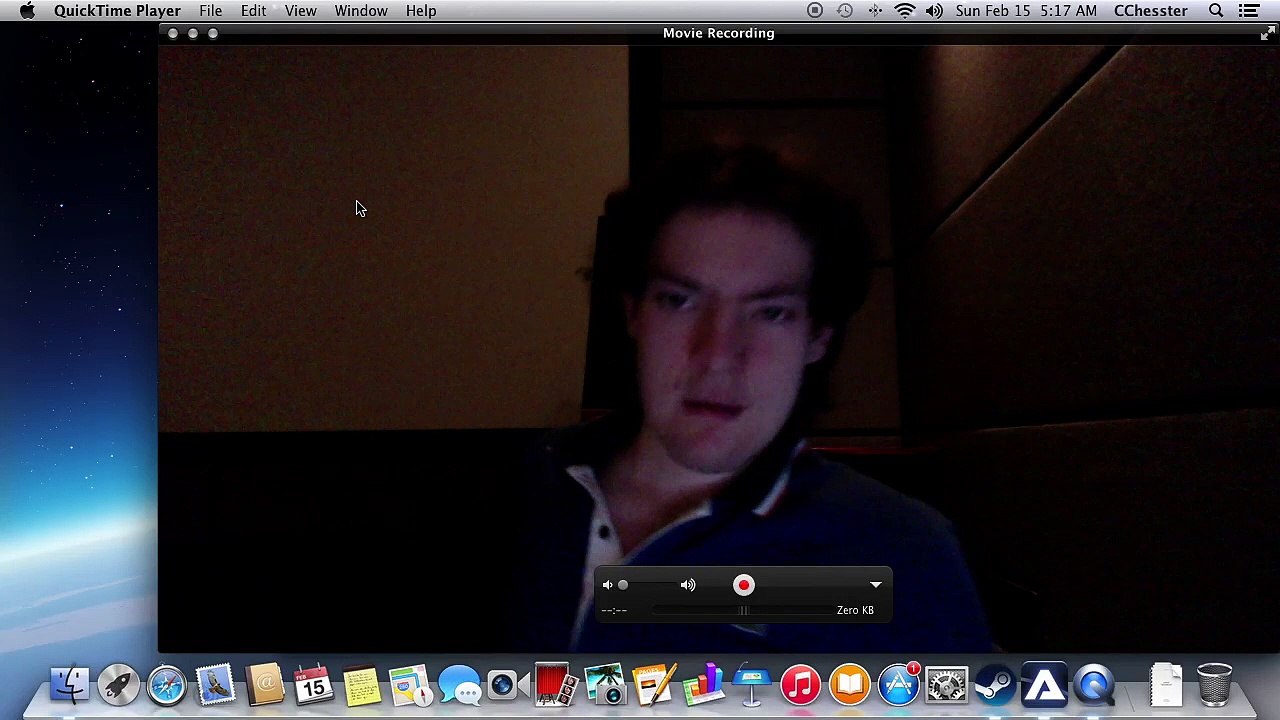Viewport: 1280px width, 720px height.
Task: Open the View menu
Action: [300, 11]
